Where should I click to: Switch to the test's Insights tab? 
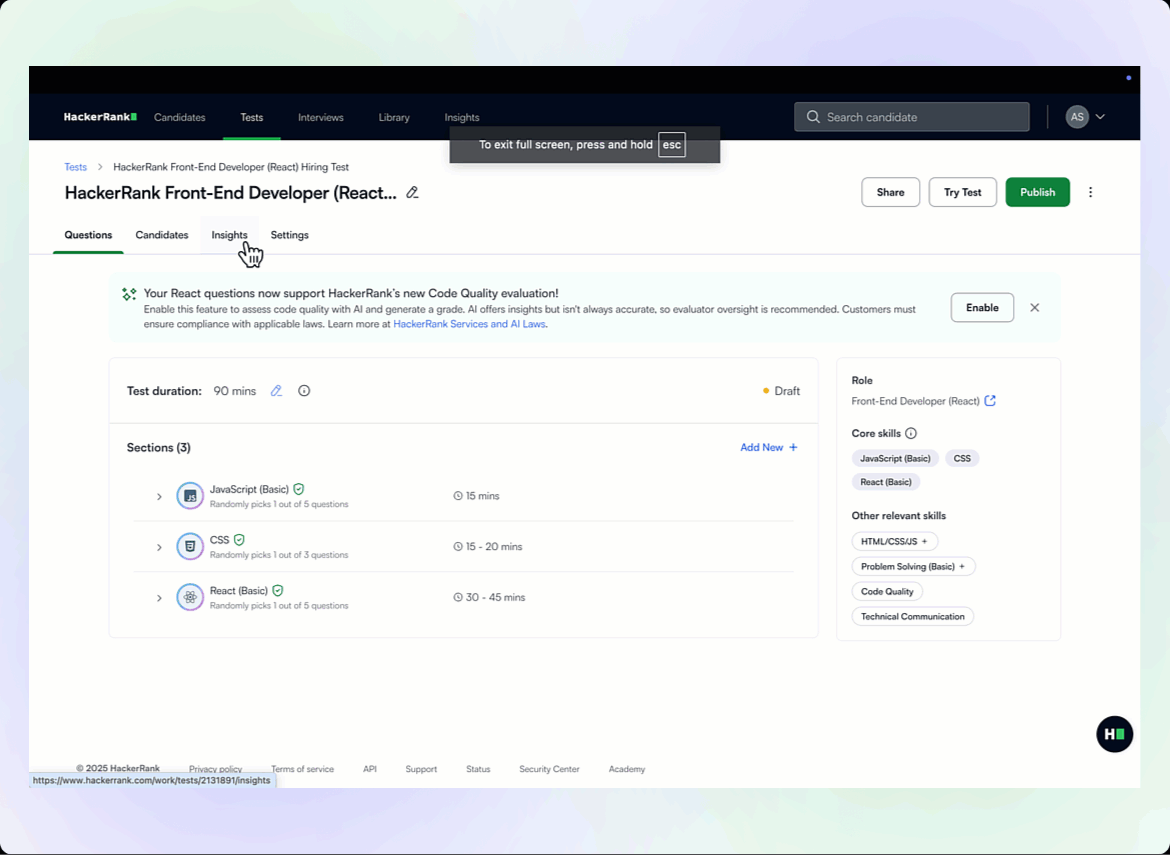[x=229, y=235]
